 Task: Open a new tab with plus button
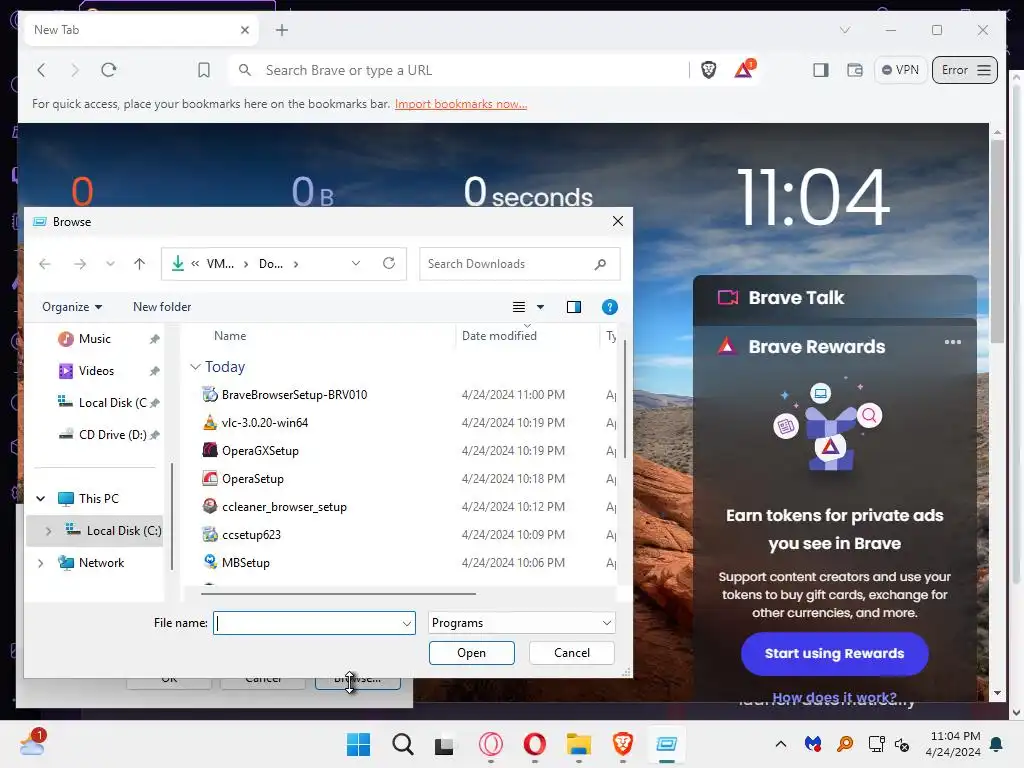[x=281, y=30]
